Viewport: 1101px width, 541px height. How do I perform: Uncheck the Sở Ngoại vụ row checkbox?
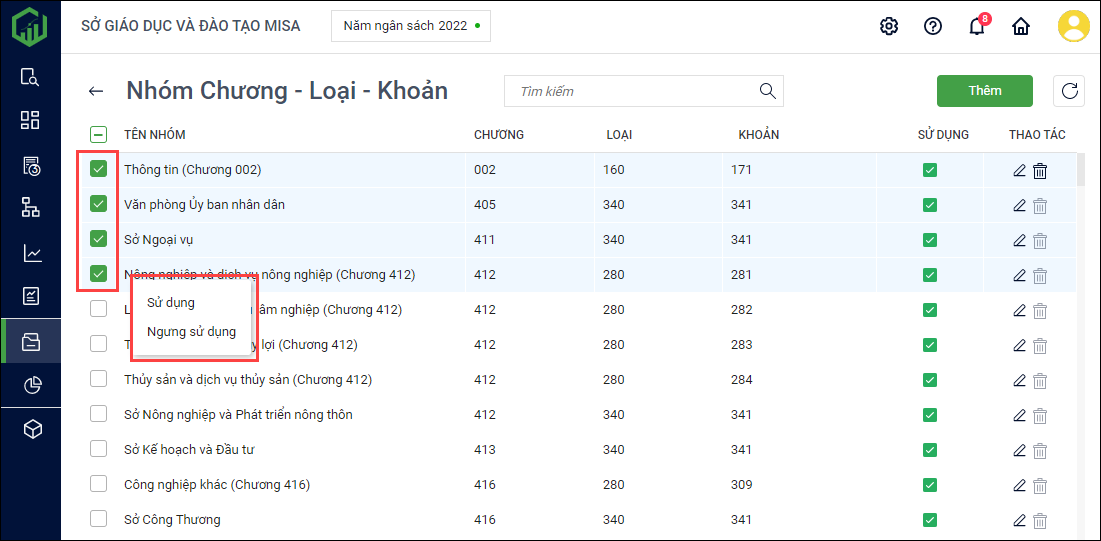[x=99, y=239]
